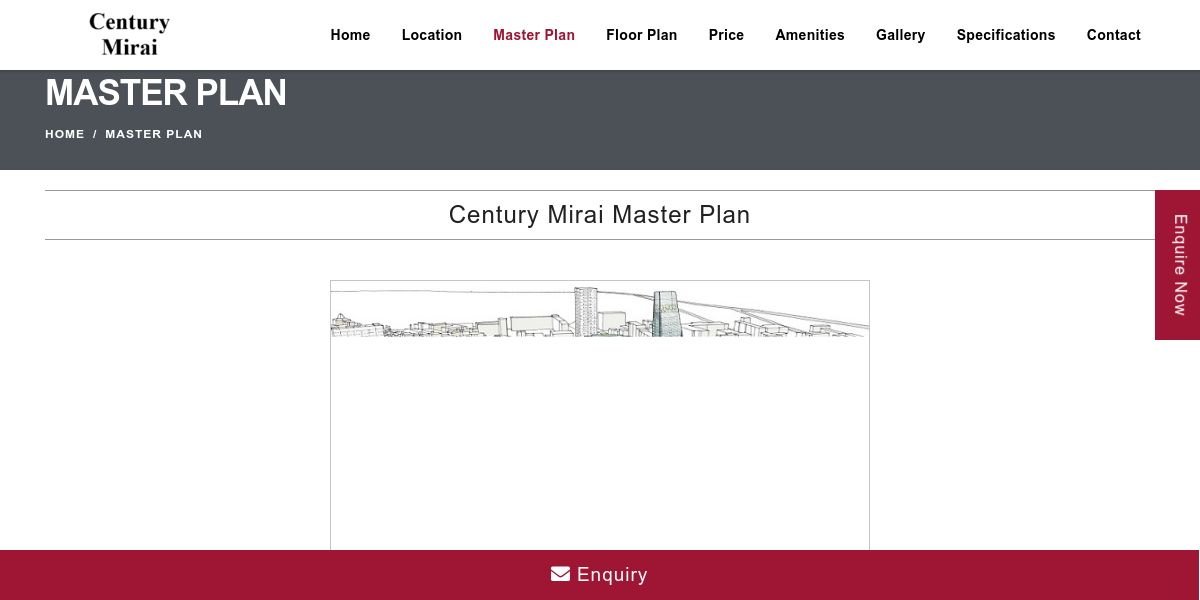Click the HOME breadcrumb link
1200x600 pixels.
point(65,134)
